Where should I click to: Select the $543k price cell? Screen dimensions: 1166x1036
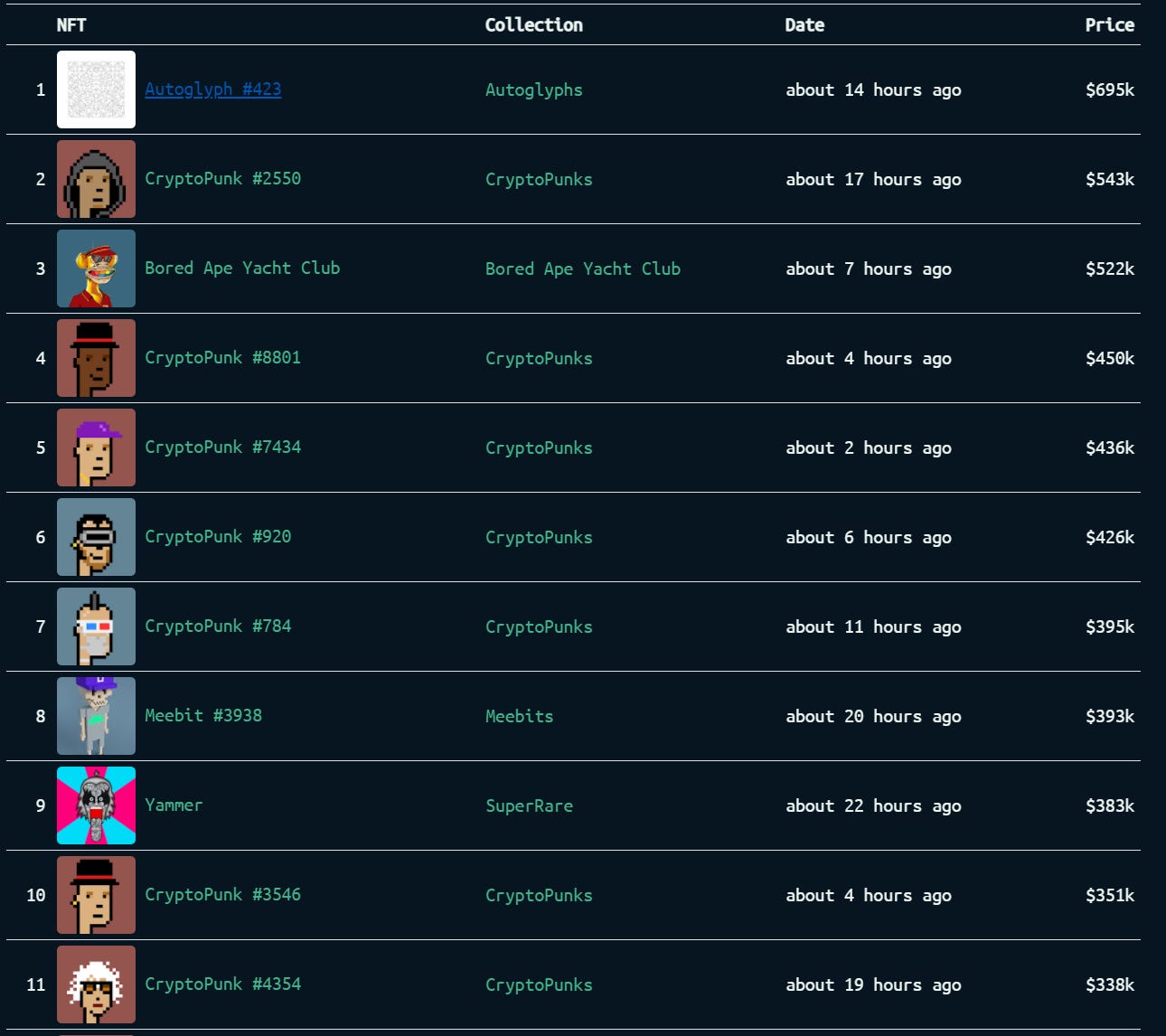1110,179
